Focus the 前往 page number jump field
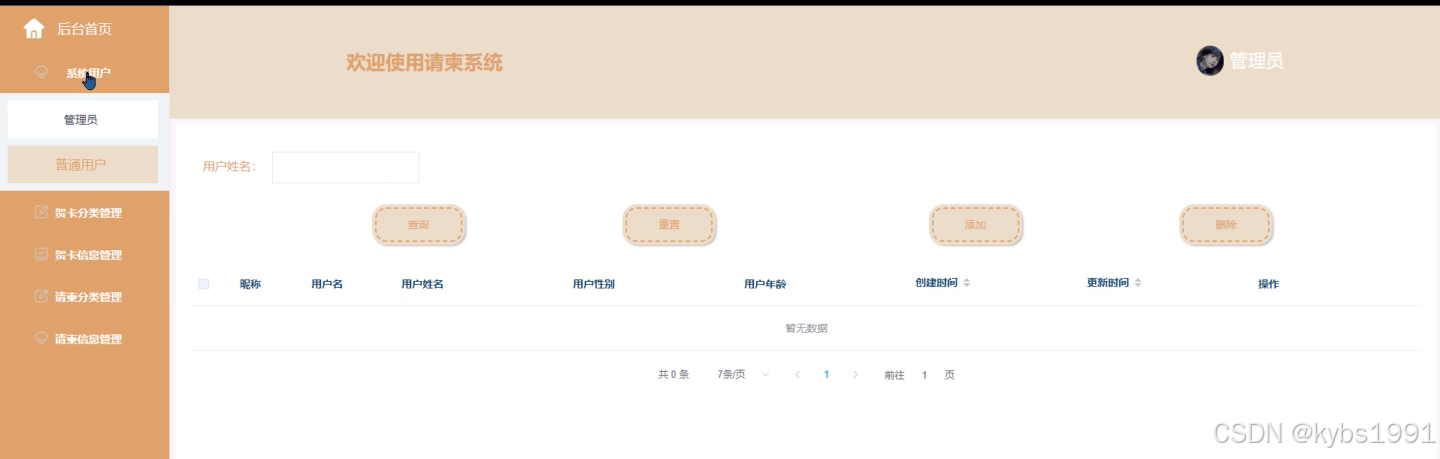This screenshot has width=1440, height=459. tap(924, 375)
